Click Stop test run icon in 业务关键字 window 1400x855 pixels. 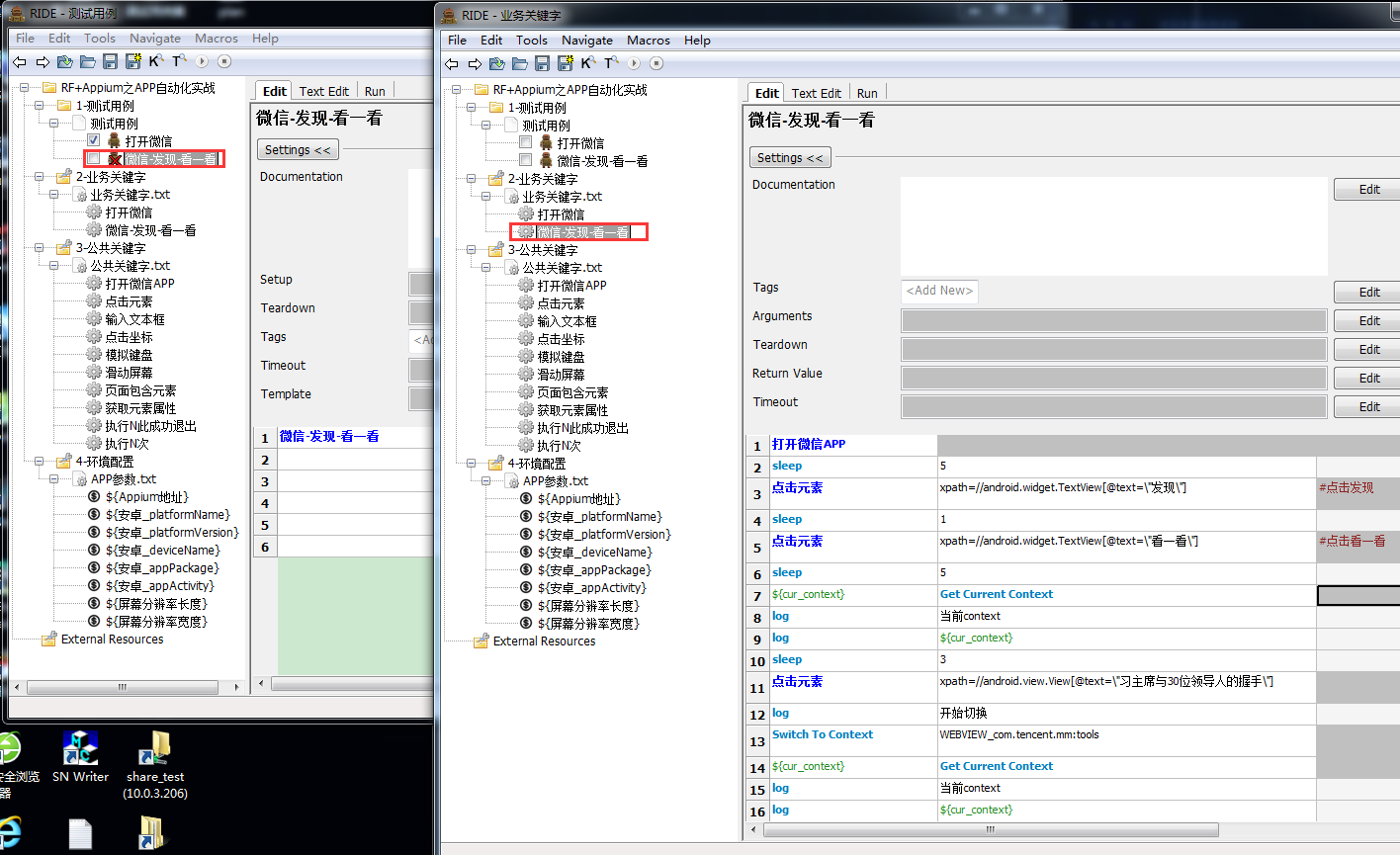pos(656,63)
